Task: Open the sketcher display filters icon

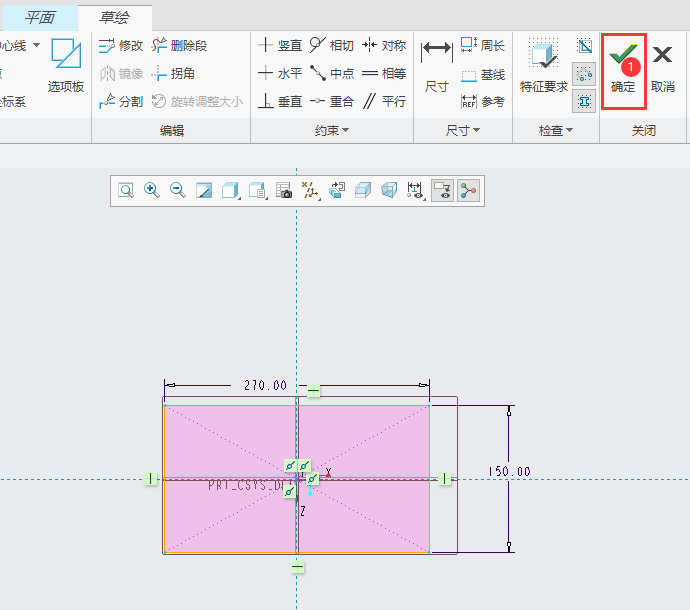Action: [415, 191]
